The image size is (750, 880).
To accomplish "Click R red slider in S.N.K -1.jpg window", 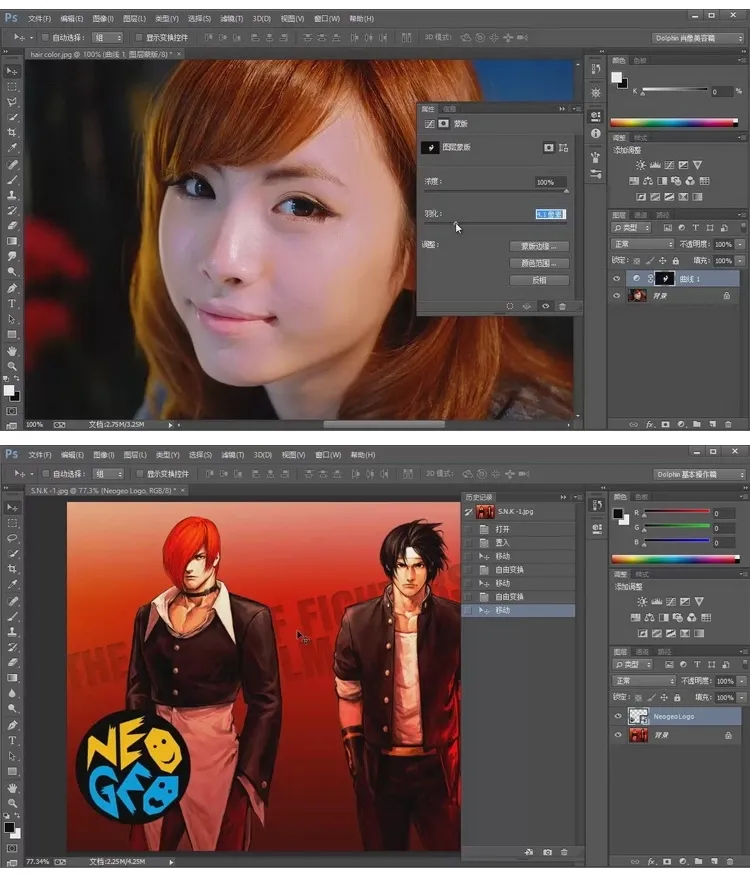I will point(676,512).
